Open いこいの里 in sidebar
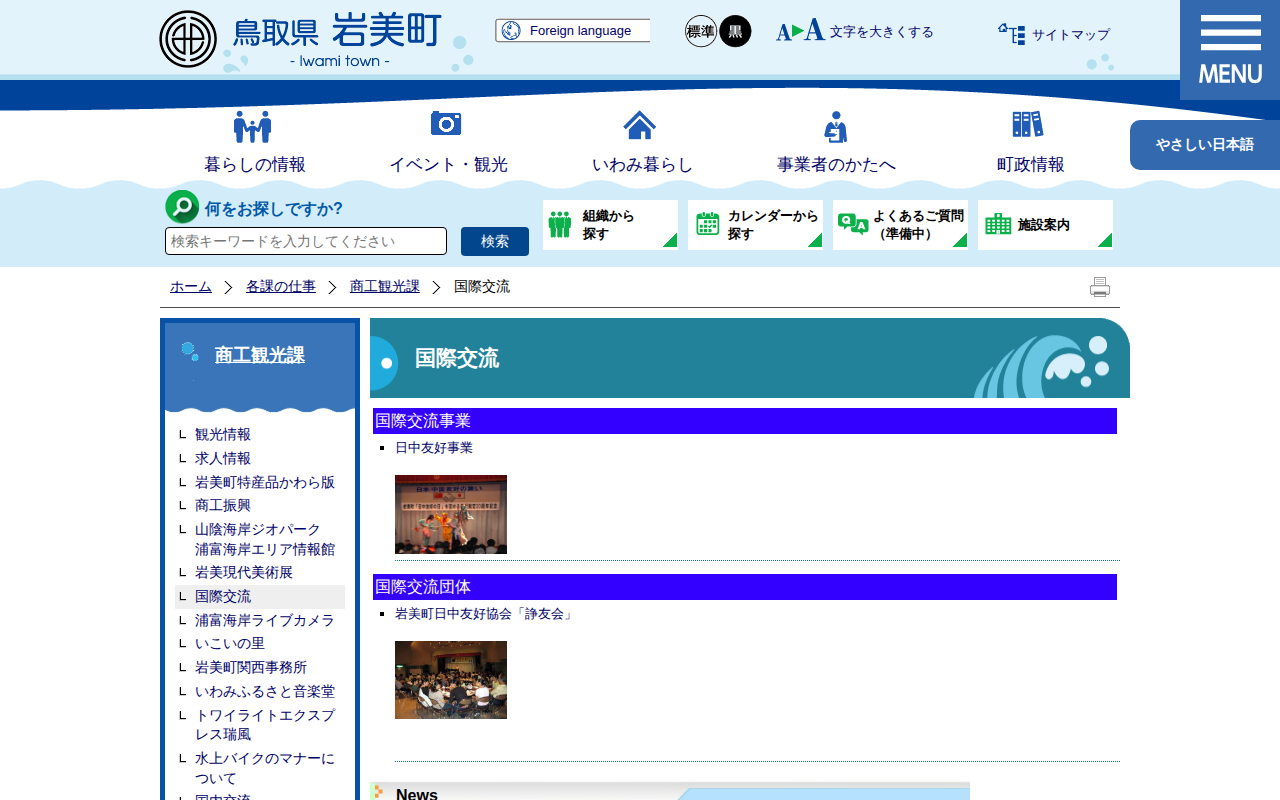 [230, 644]
